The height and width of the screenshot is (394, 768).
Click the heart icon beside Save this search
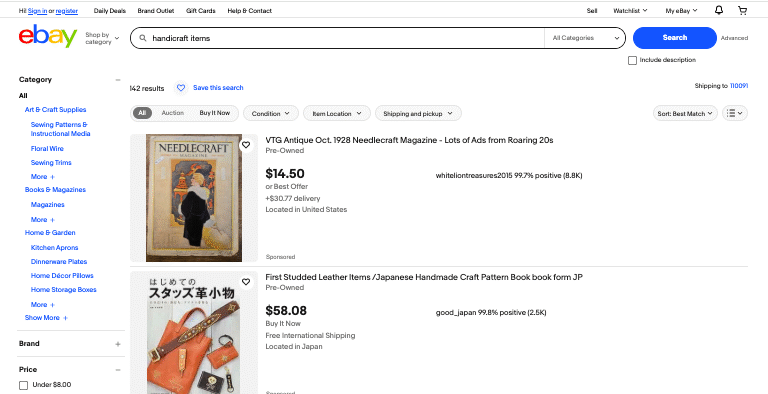[x=181, y=88]
